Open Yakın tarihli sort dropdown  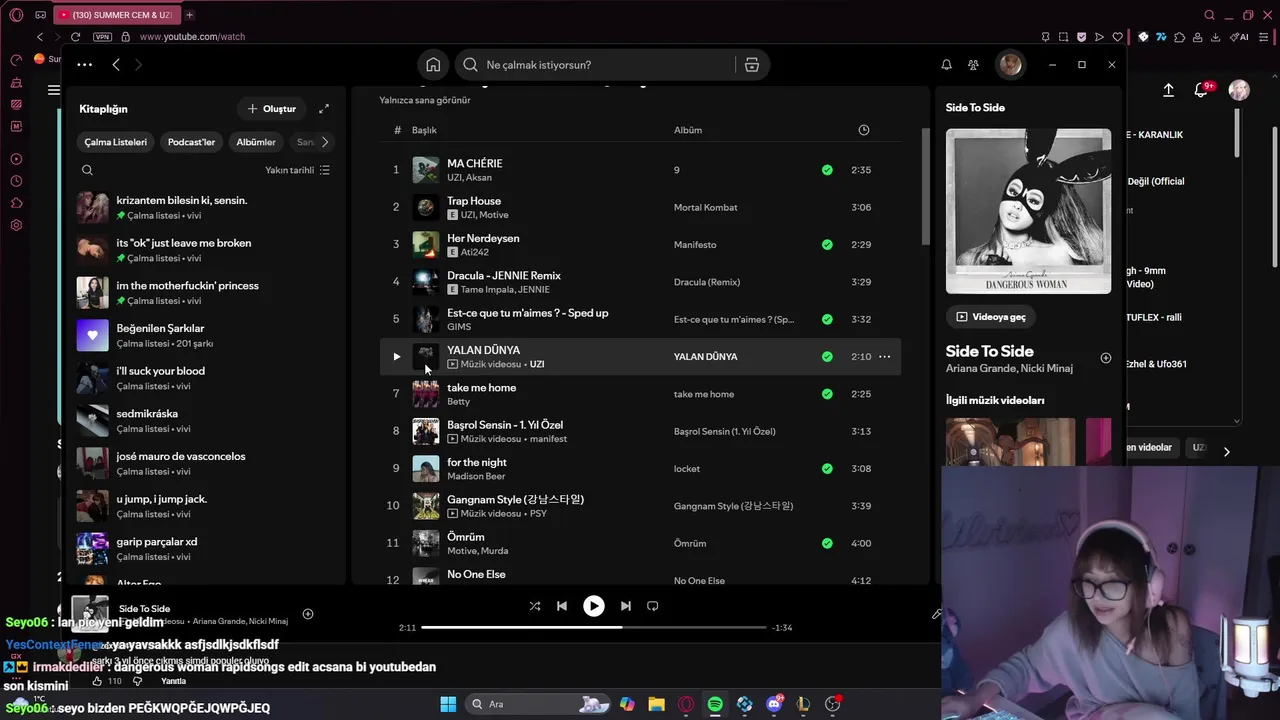[x=298, y=170]
